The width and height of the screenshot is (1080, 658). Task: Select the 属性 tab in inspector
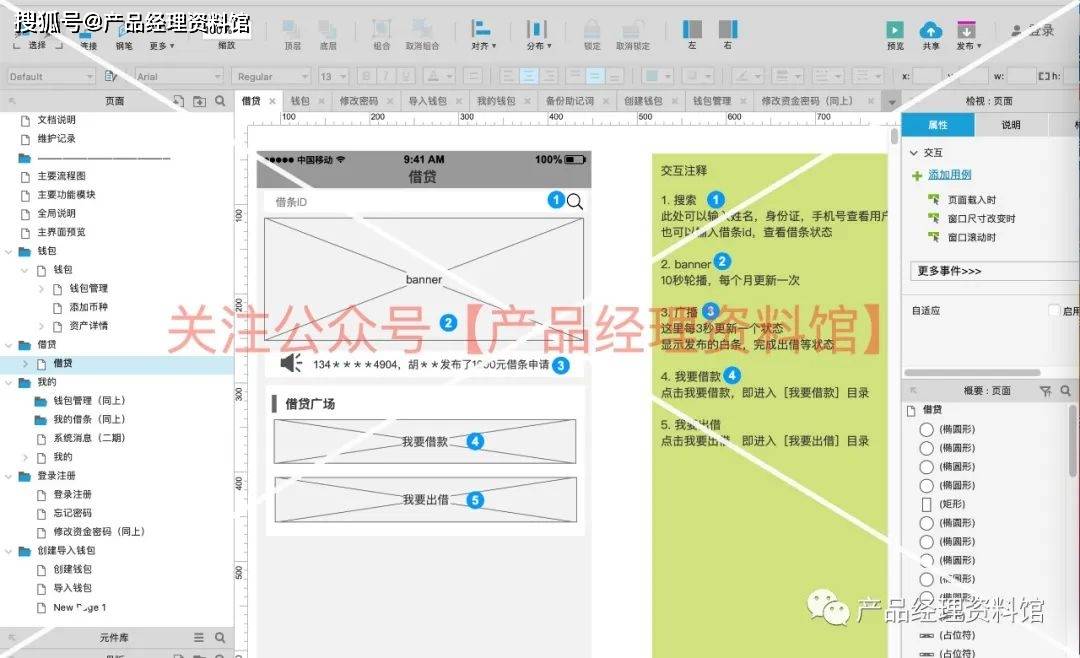point(937,125)
